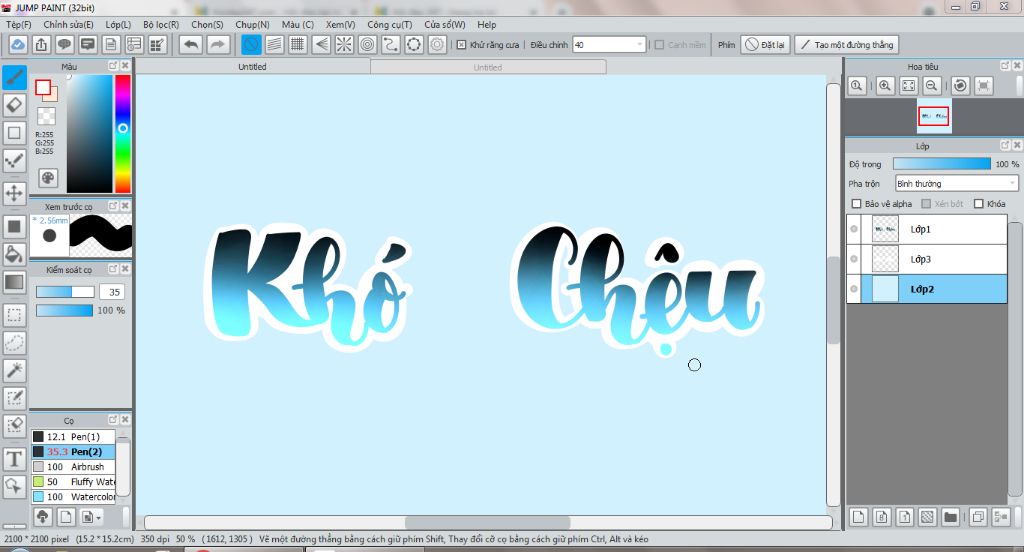Add a new layer folder
This screenshot has width=1024, height=552.
tap(950, 517)
